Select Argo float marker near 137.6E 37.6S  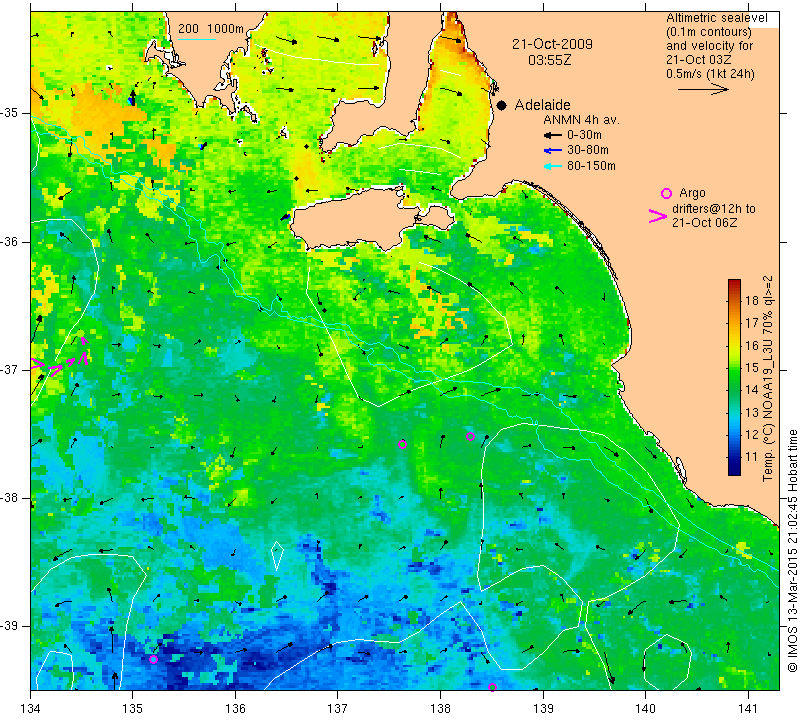(402, 444)
